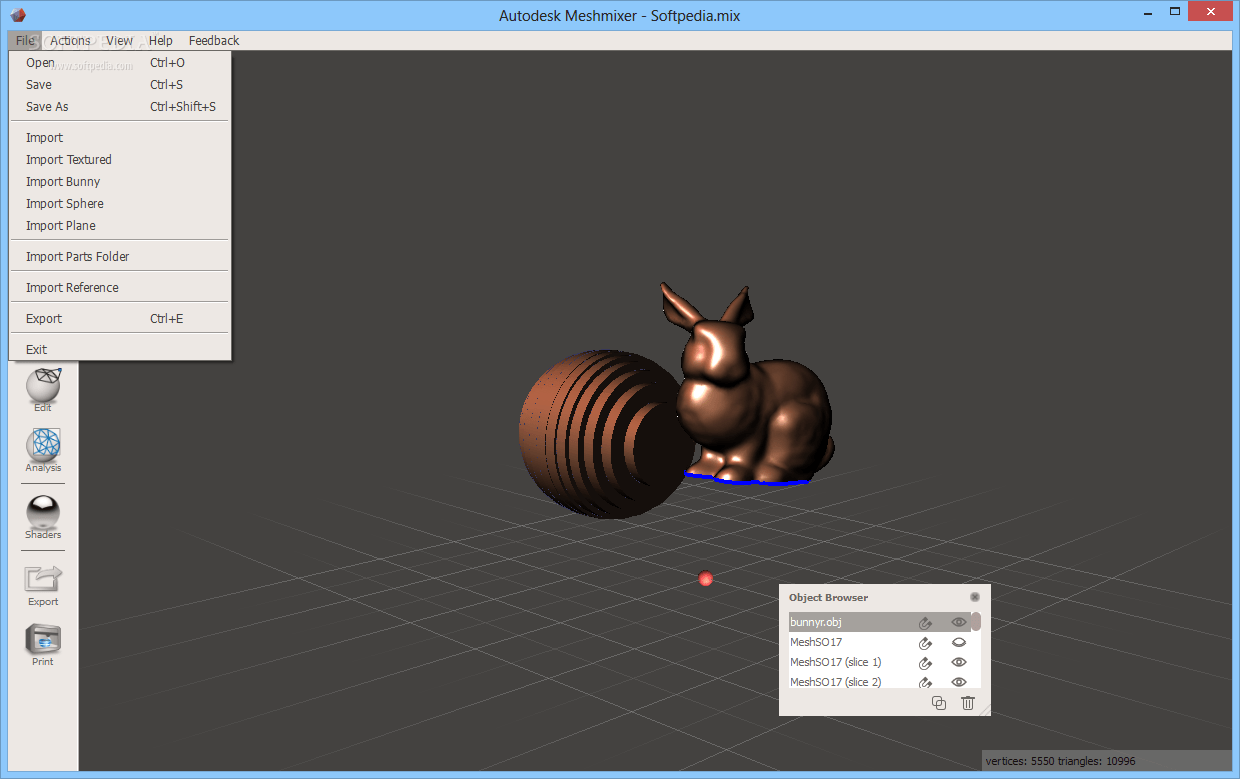Duplicate the selected object in Object Browser

[938, 703]
